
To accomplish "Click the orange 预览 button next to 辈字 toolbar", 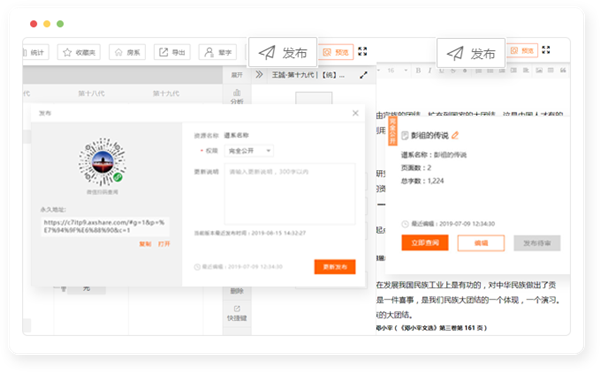I will coord(336,52).
